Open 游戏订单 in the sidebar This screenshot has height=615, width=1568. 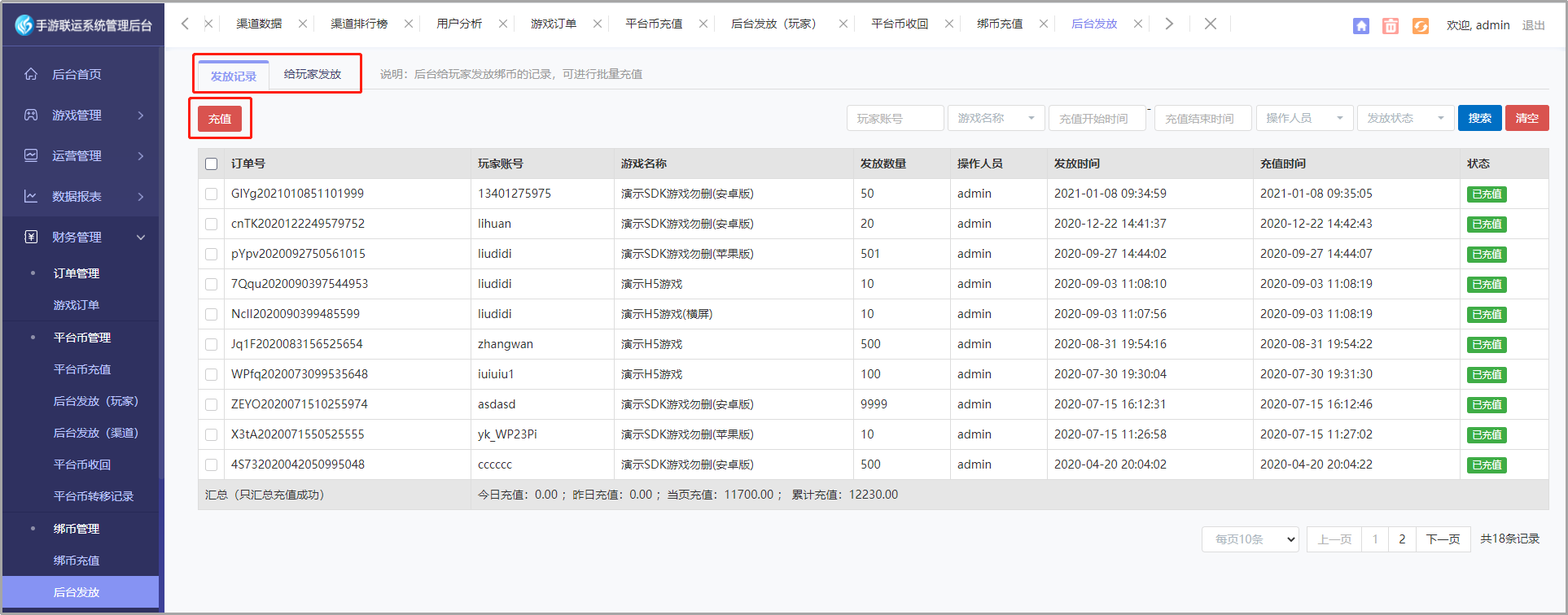(77, 305)
